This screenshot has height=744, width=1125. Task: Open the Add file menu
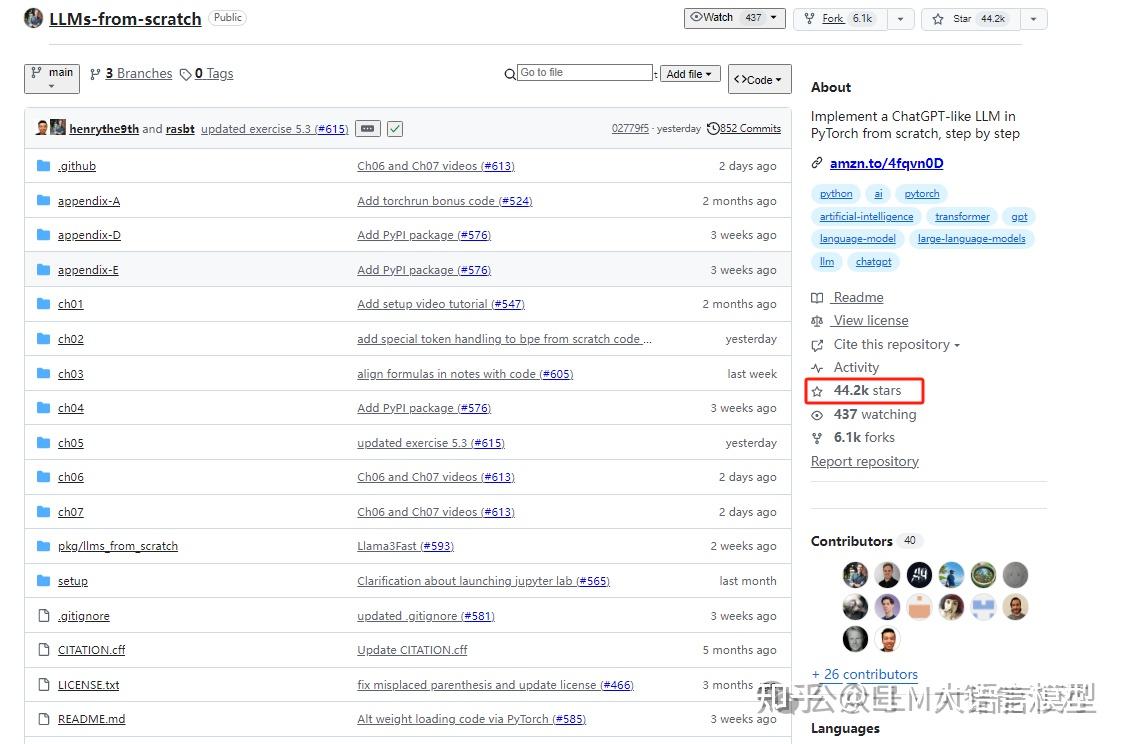(690, 72)
